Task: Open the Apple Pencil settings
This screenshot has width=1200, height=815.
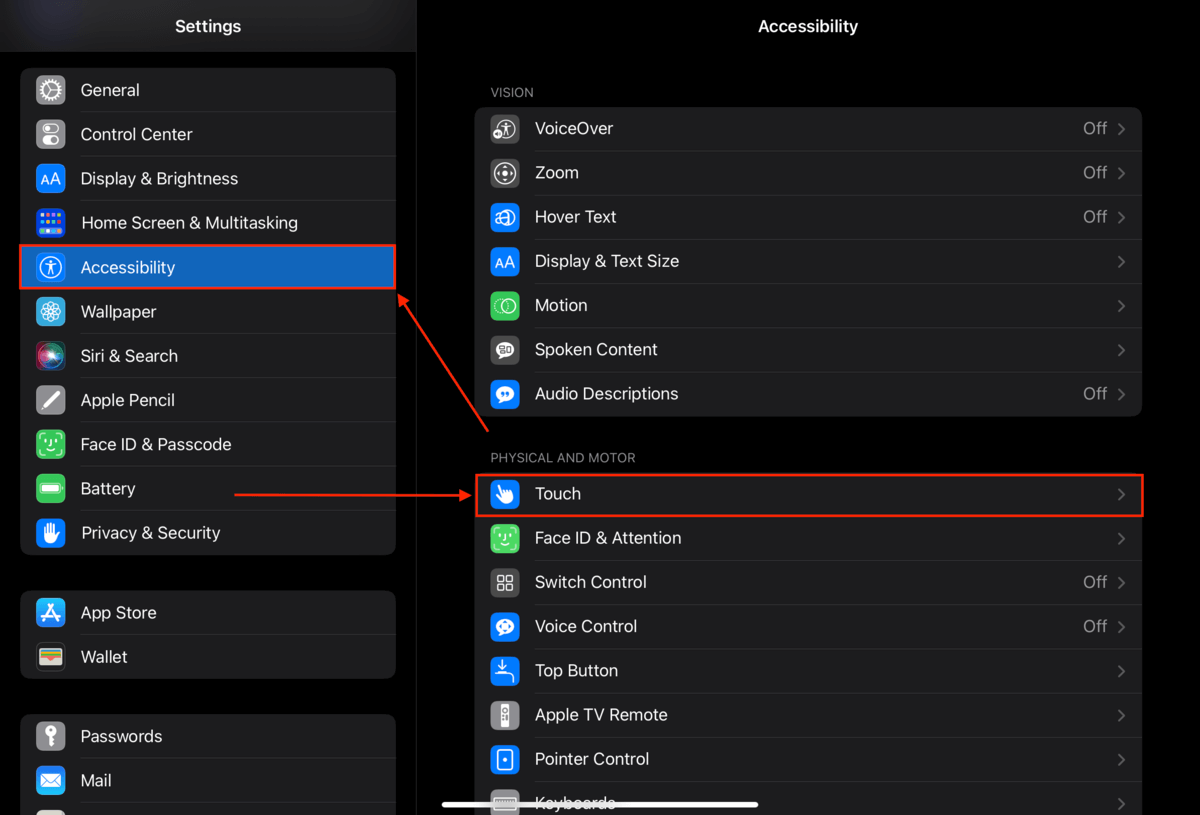Action: point(208,400)
